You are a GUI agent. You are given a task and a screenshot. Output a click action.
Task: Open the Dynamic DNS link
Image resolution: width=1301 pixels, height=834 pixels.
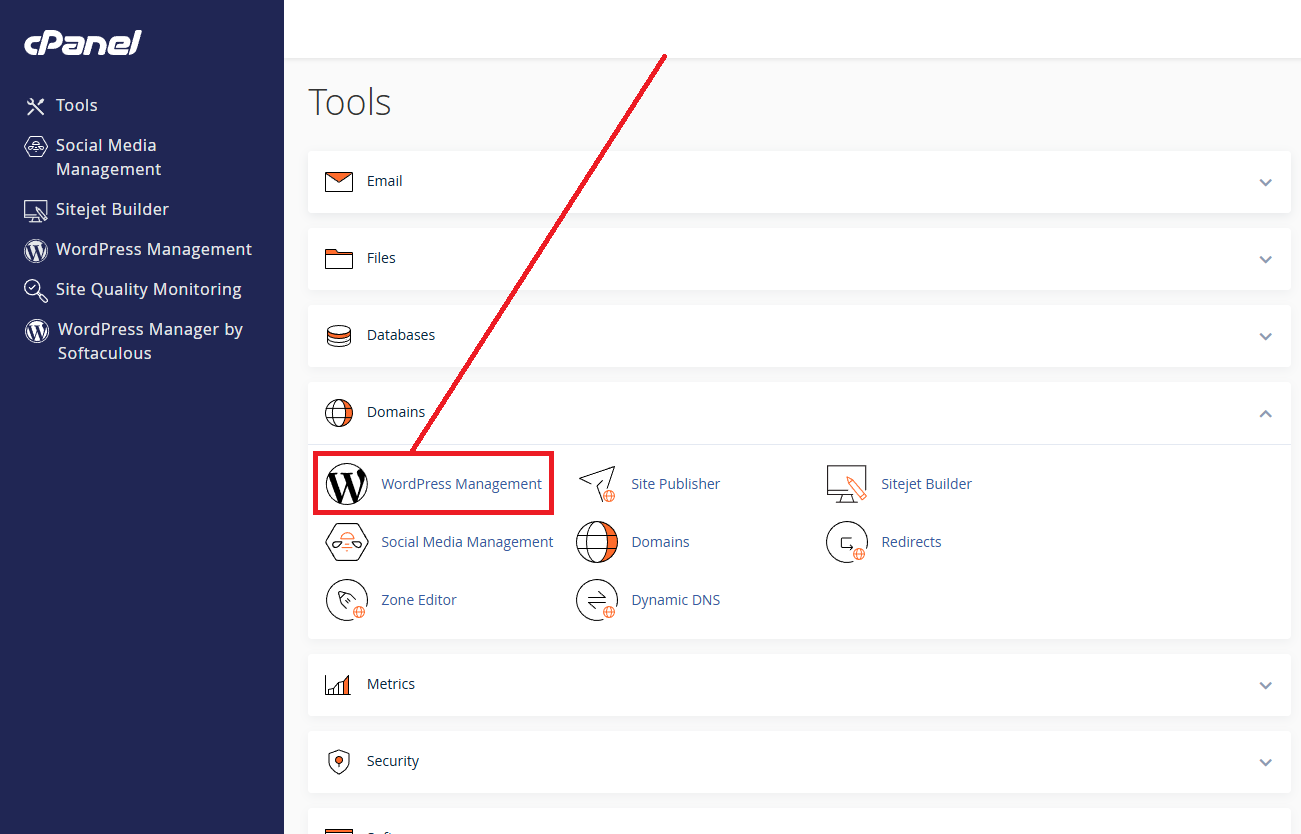(675, 600)
